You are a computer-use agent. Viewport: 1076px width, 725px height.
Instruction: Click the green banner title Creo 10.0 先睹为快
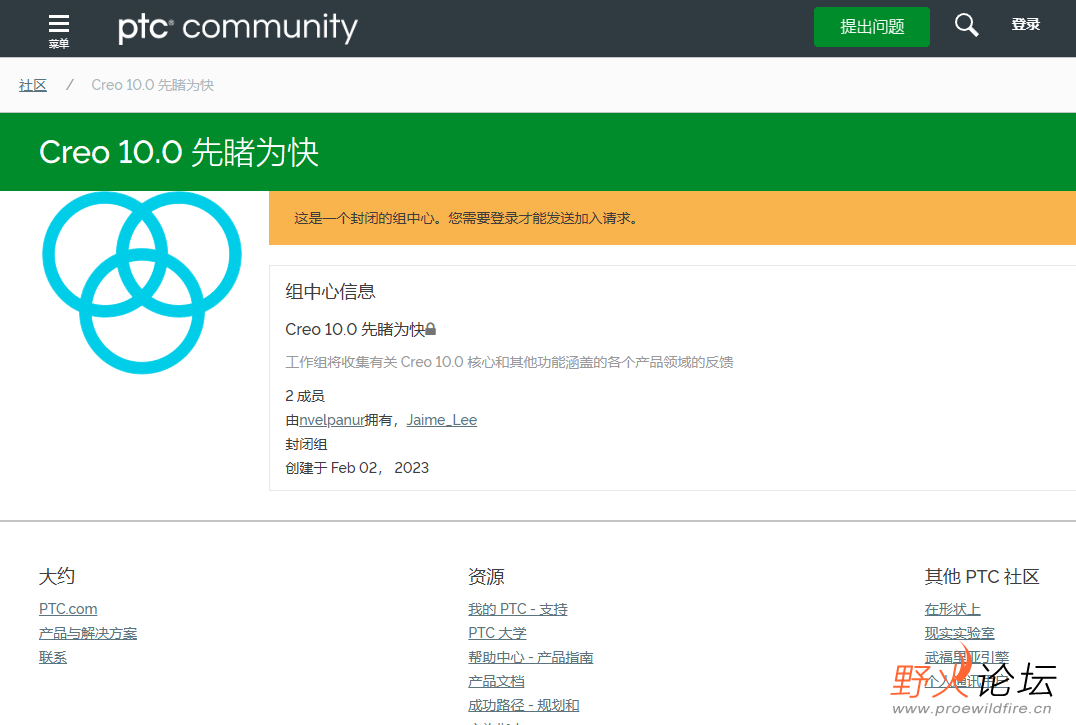click(x=179, y=152)
